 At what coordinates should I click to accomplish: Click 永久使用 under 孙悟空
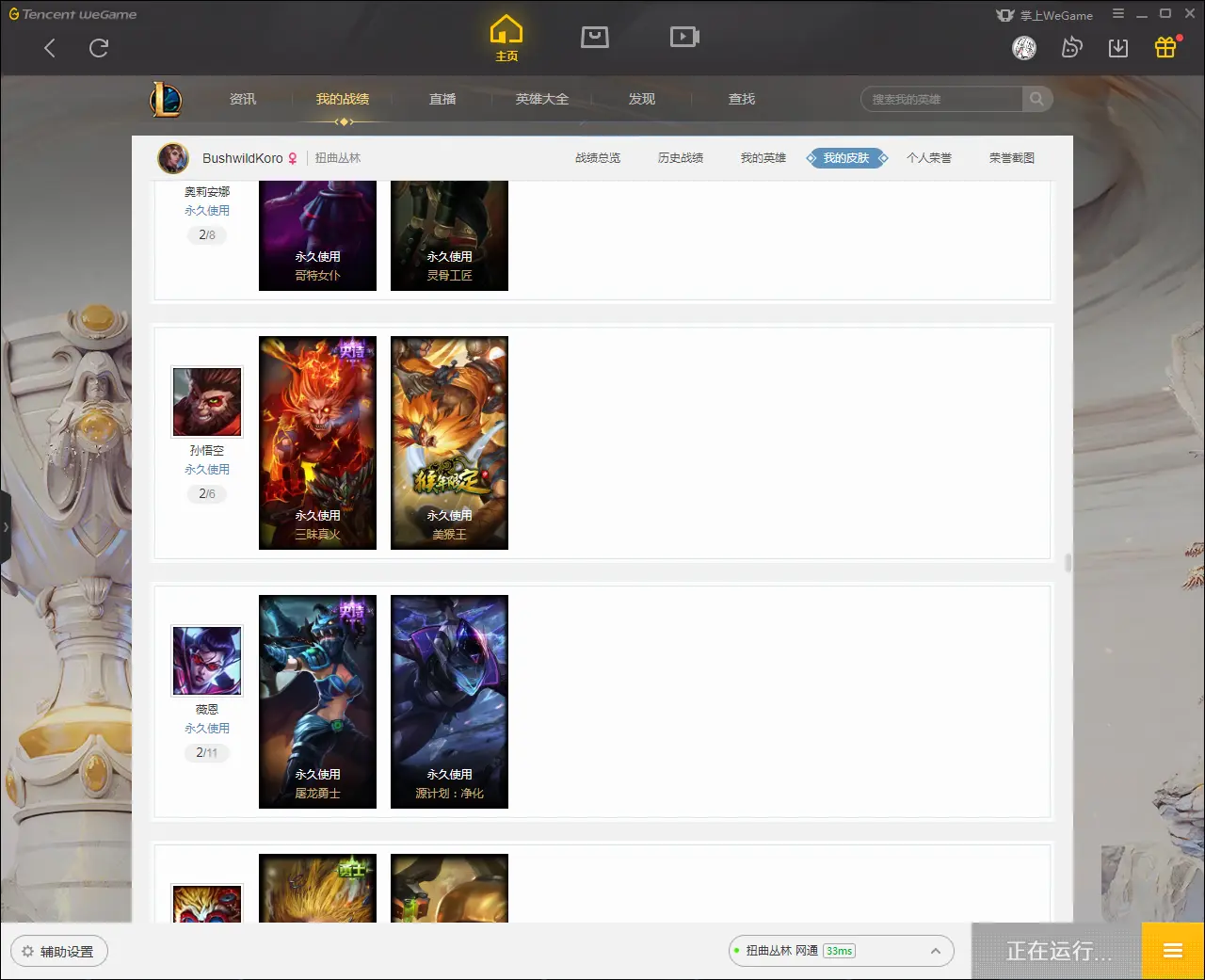207,470
